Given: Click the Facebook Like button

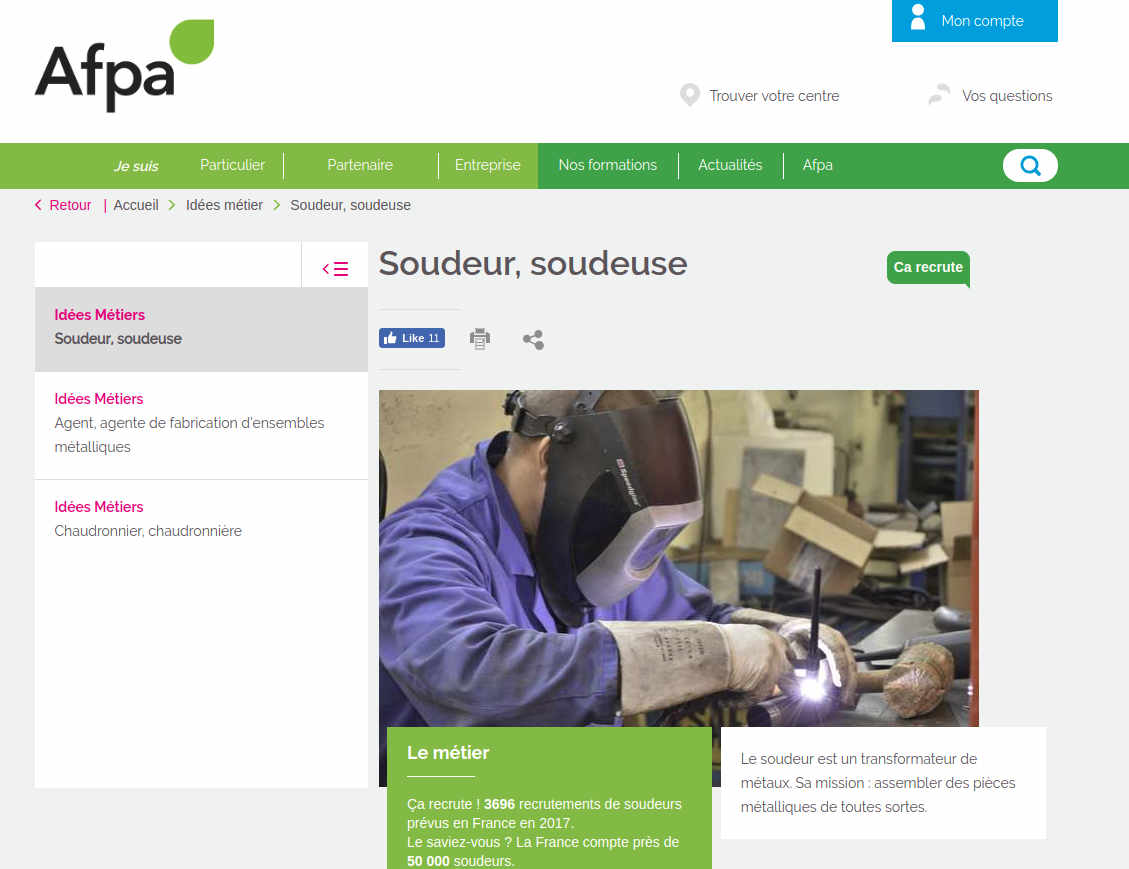Looking at the screenshot, I should (412, 338).
